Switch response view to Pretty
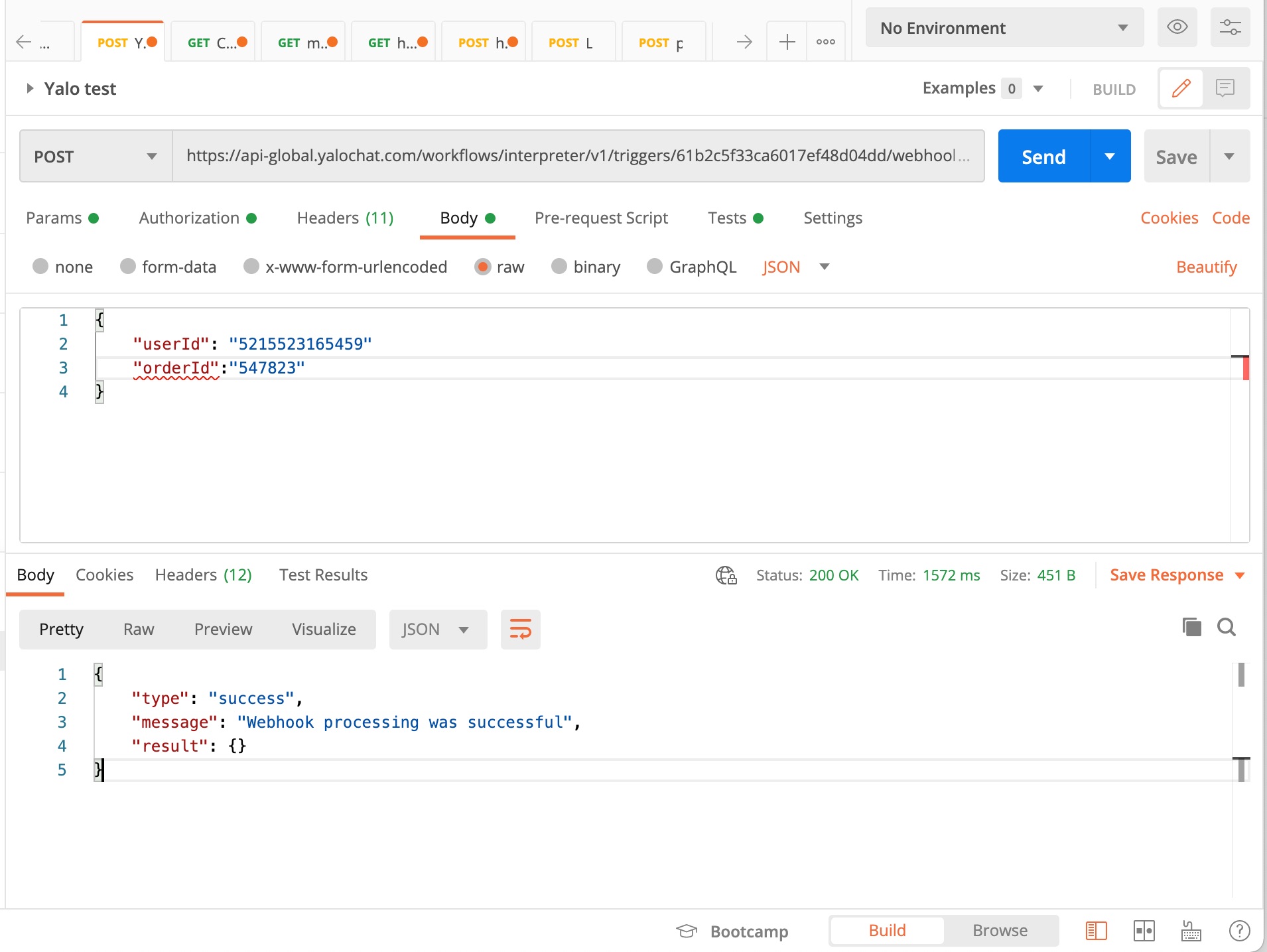This screenshot has width=1267, height=952. tap(61, 629)
